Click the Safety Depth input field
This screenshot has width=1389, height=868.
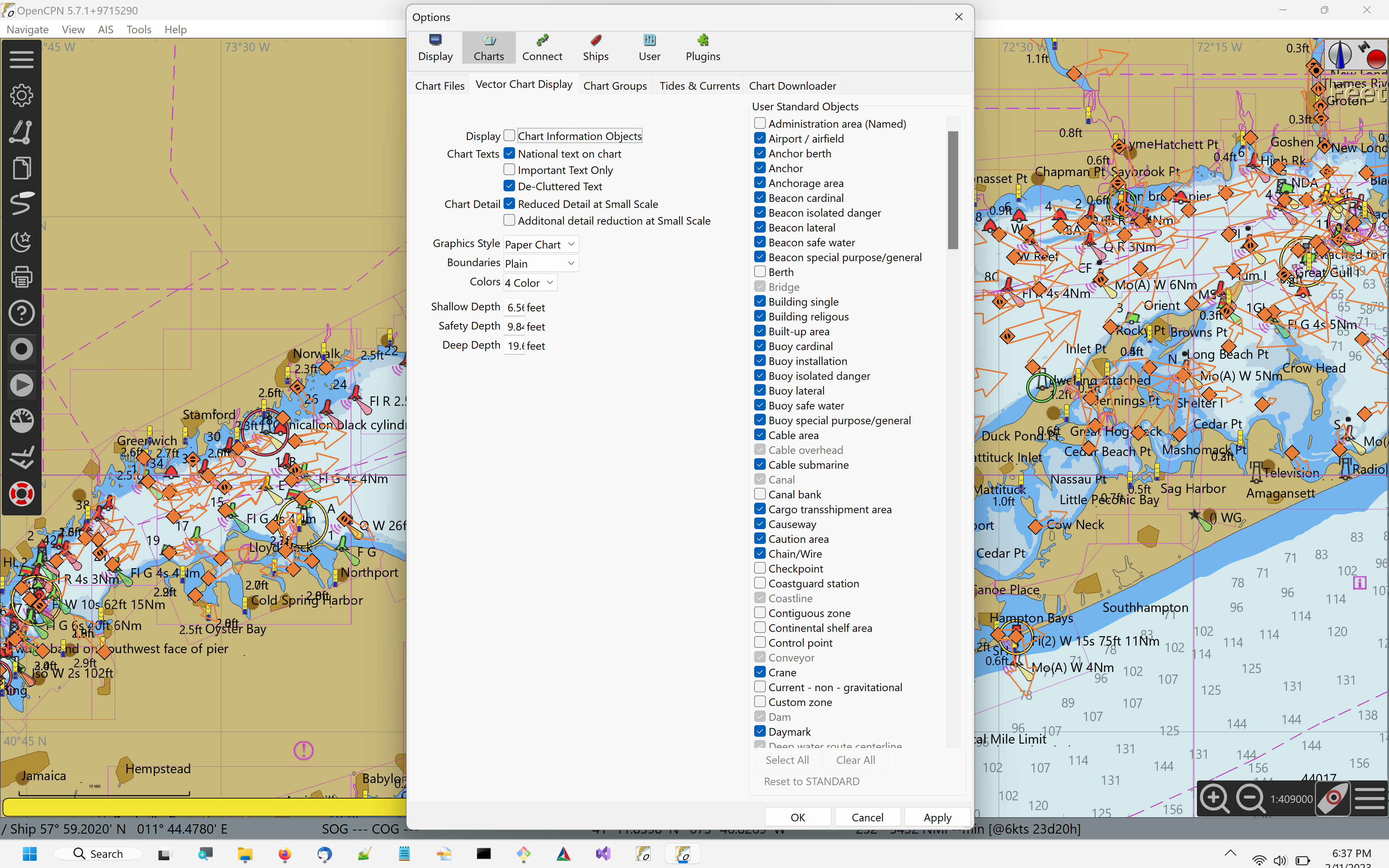click(514, 326)
